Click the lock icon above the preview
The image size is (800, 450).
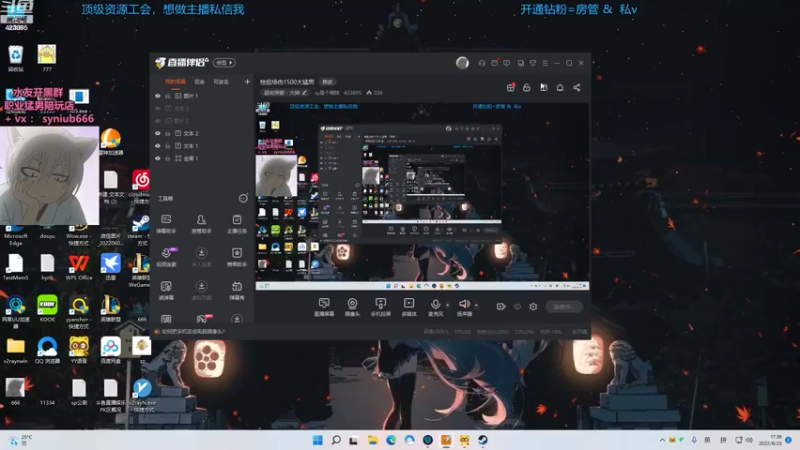click(x=527, y=88)
